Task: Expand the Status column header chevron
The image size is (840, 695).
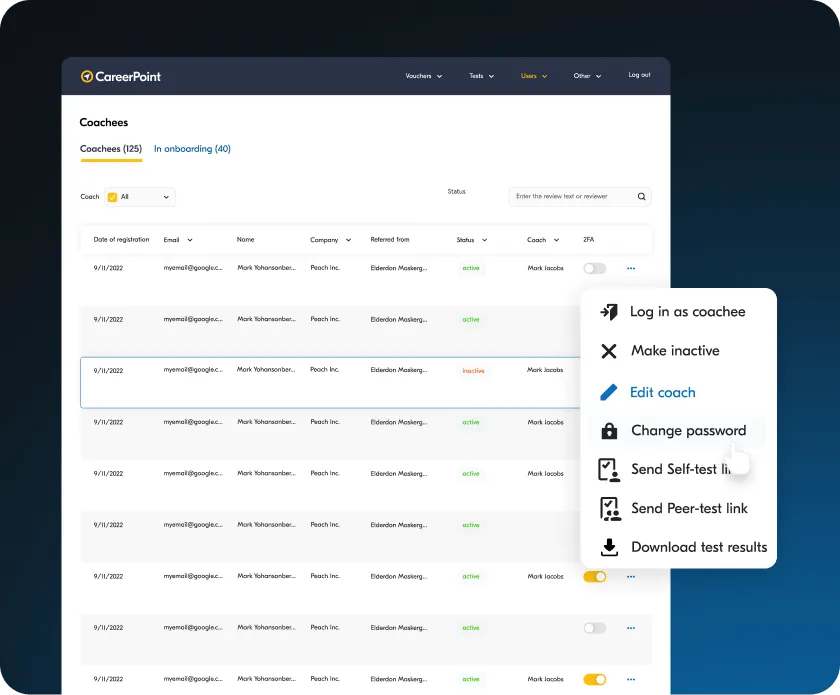Action: click(484, 240)
